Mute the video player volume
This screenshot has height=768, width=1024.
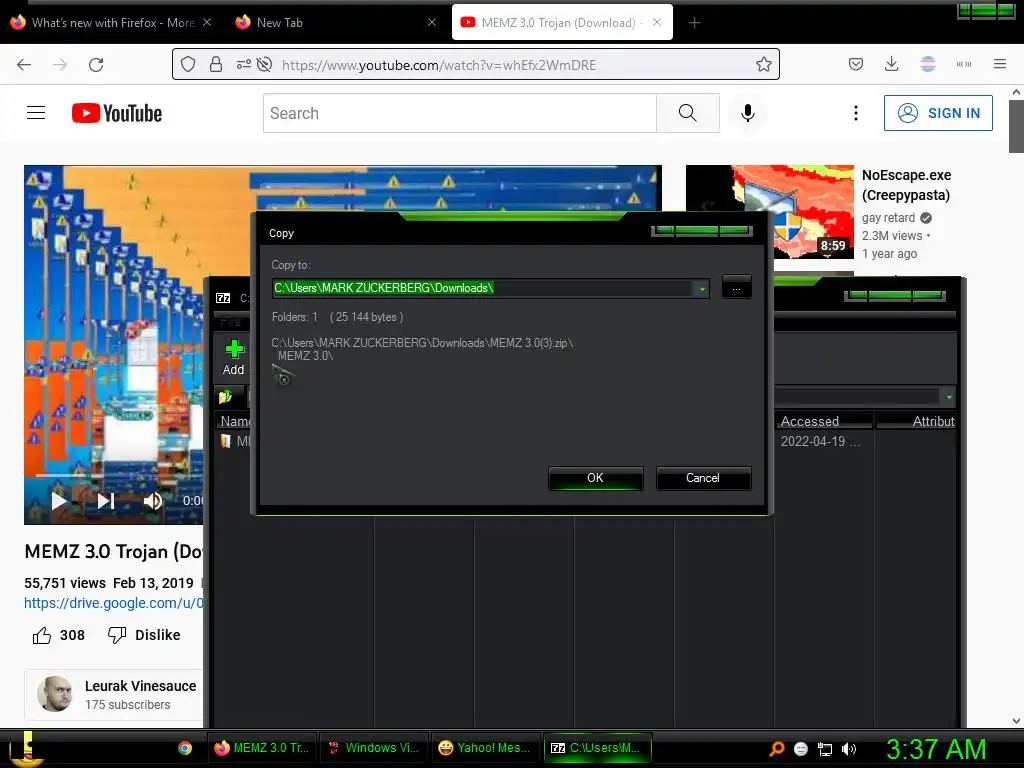tap(153, 501)
